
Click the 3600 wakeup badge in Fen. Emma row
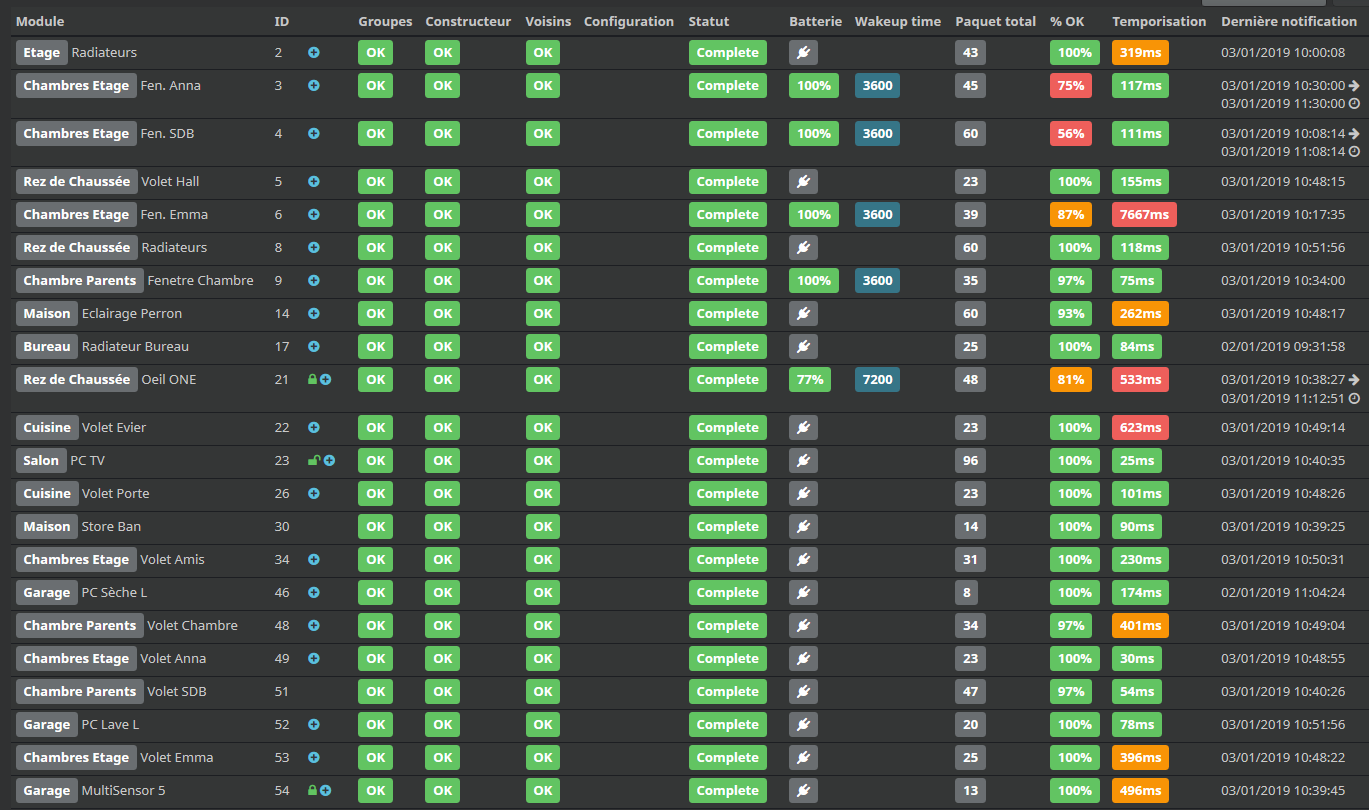[878, 215]
